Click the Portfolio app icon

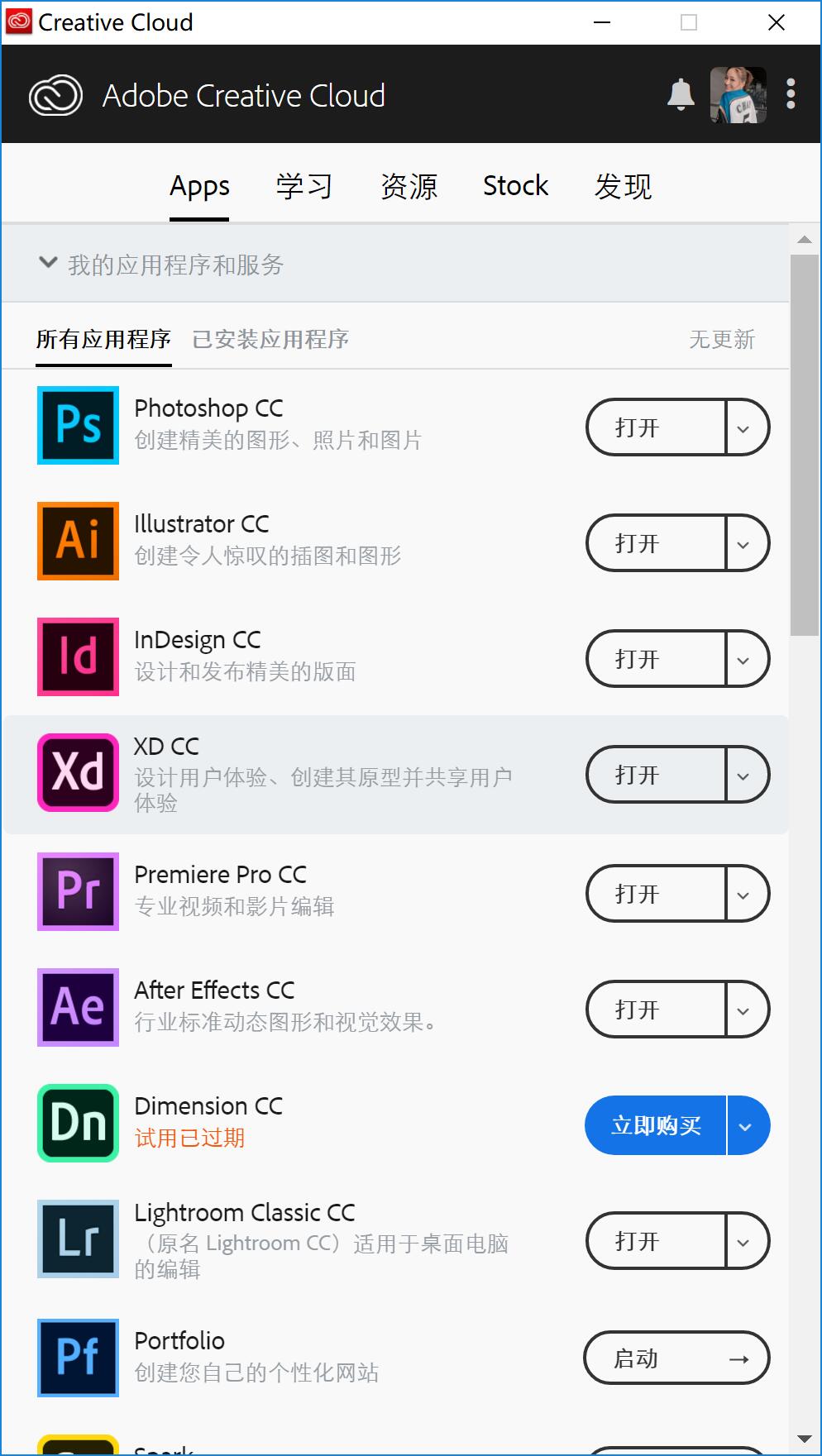(78, 1358)
